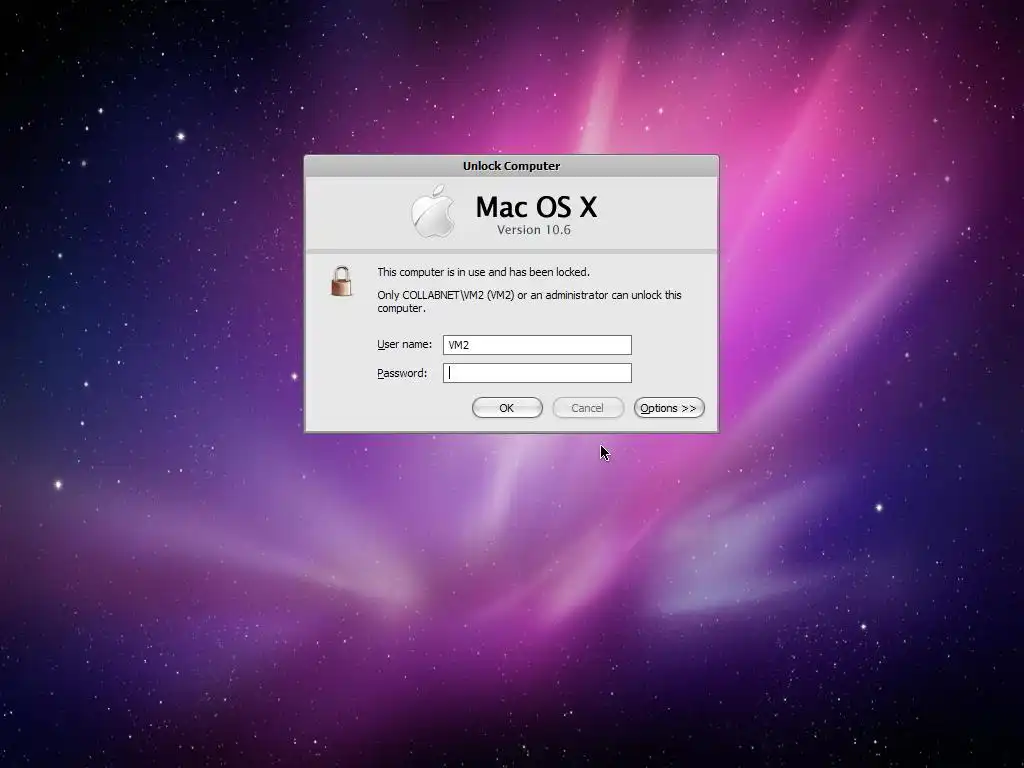Click the 'Password:' label
The image size is (1024, 768).
[x=402, y=373]
